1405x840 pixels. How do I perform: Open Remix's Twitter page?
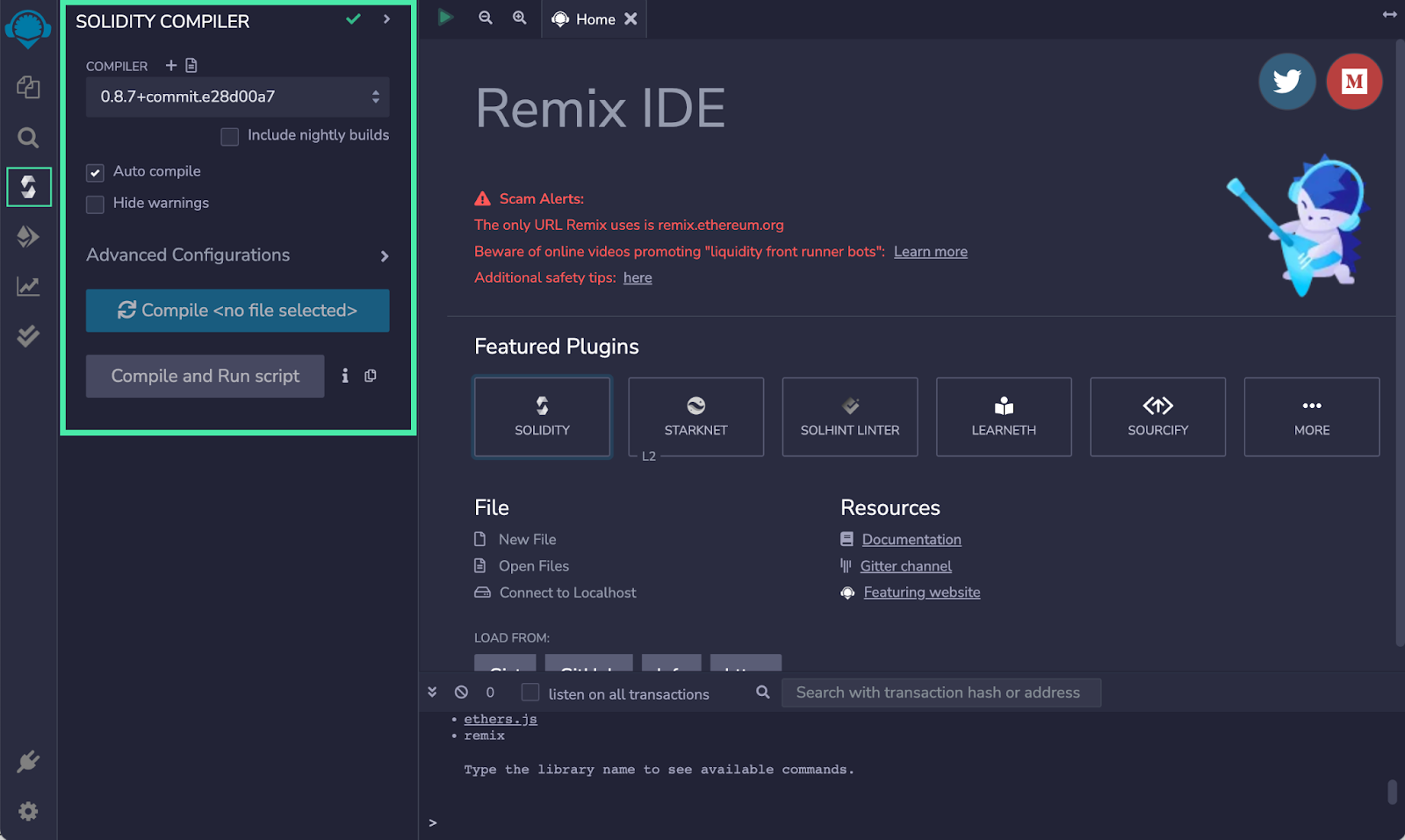click(x=1286, y=81)
